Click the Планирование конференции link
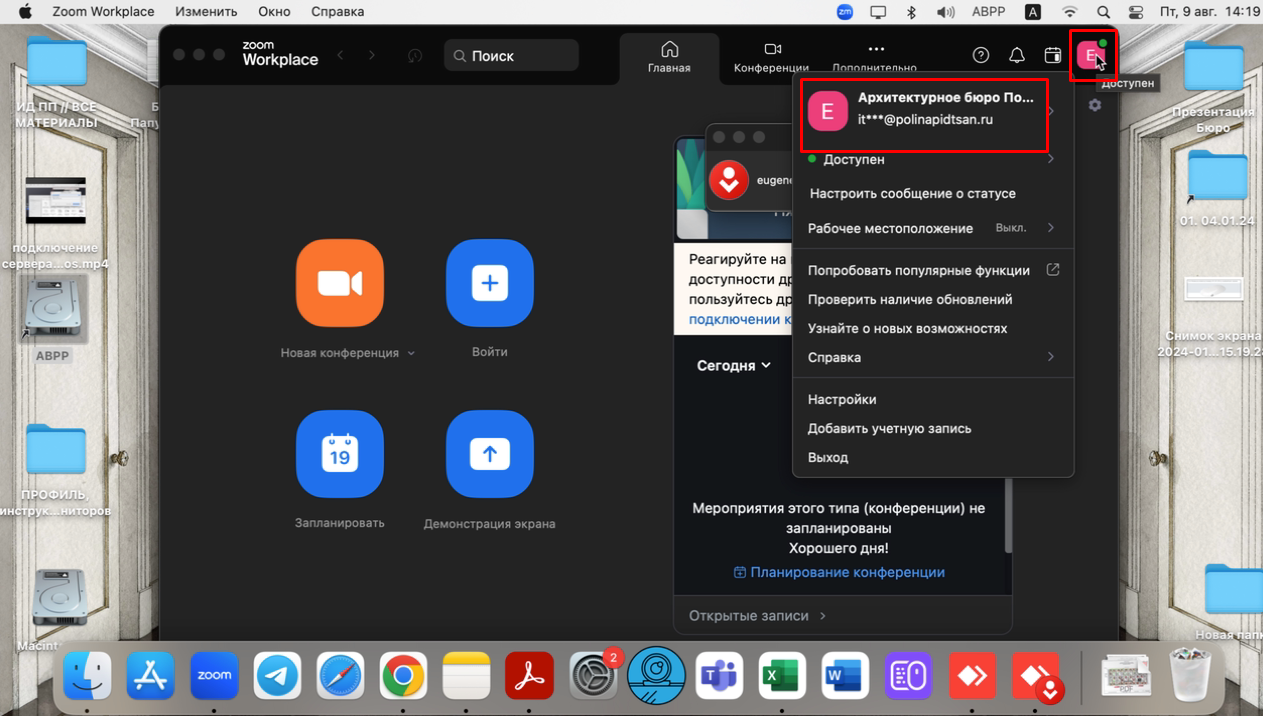 [x=839, y=572]
